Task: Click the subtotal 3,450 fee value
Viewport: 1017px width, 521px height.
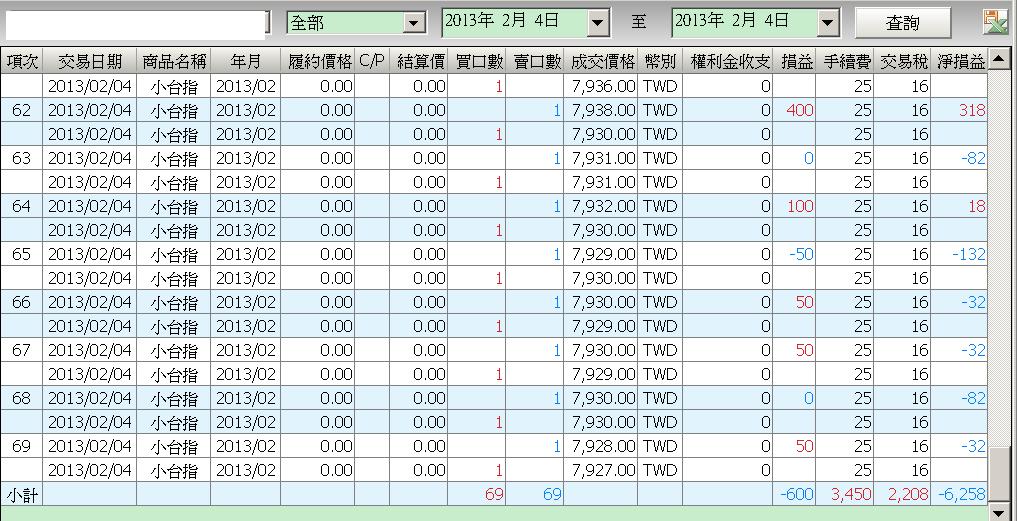Action: [851, 494]
